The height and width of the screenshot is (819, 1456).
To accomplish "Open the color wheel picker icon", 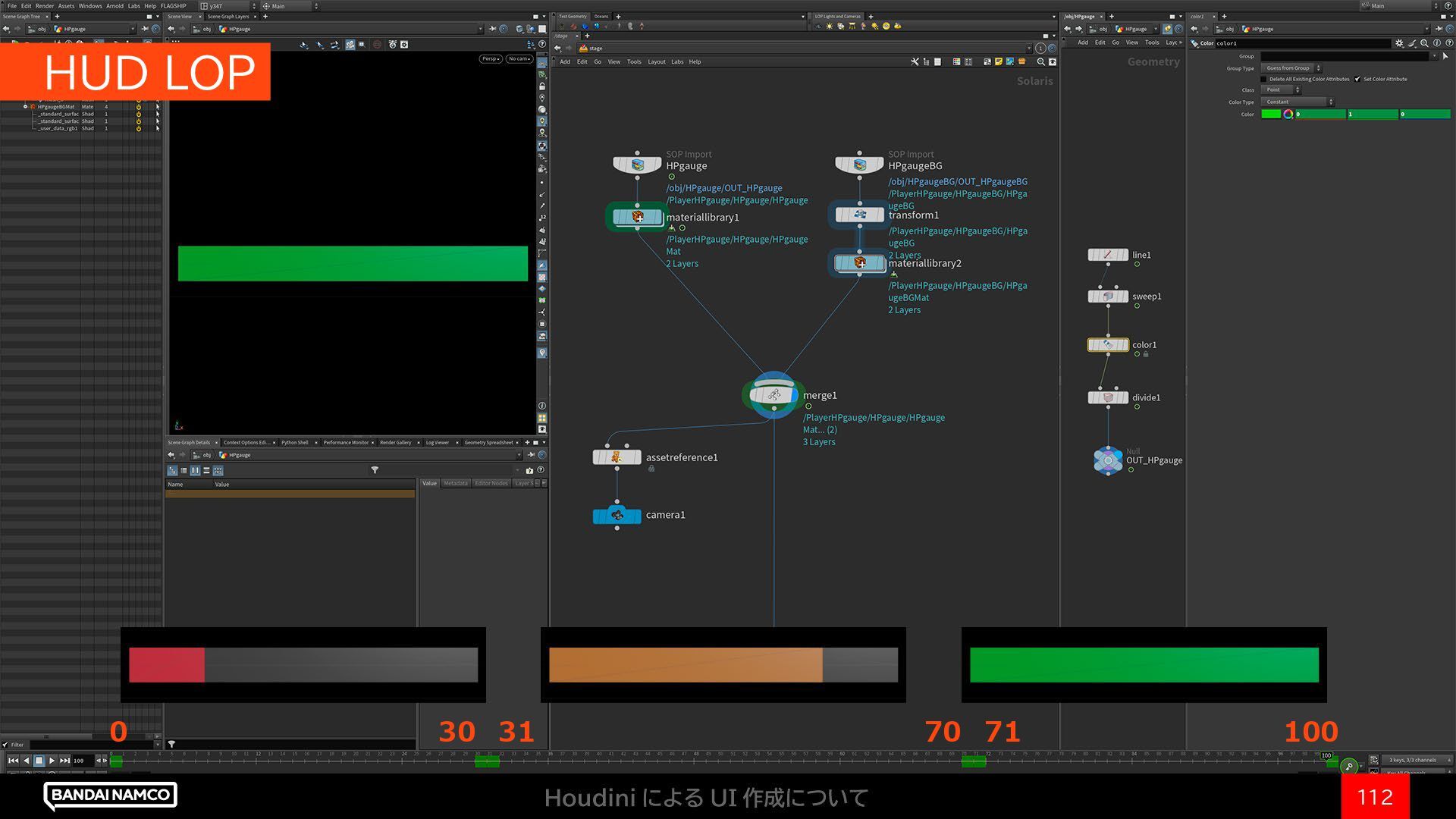I will pos(1288,114).
